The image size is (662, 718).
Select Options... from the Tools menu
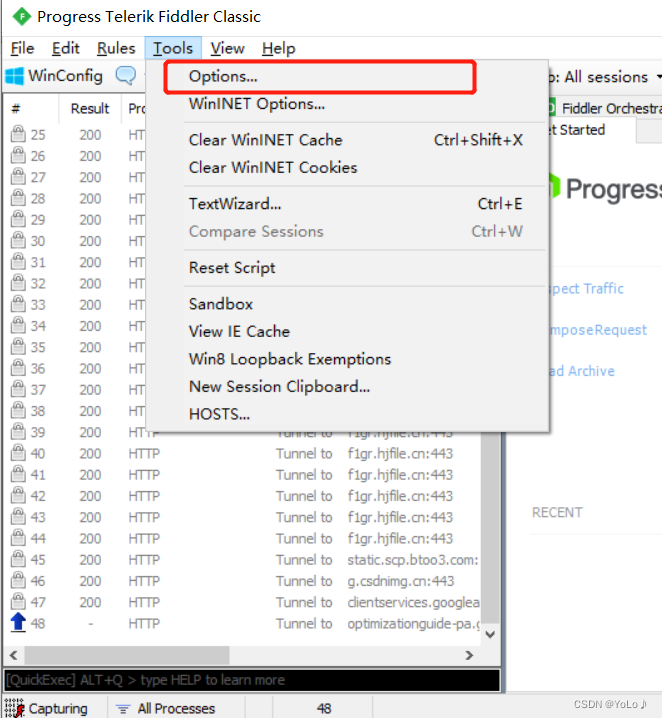coord(223,76)
